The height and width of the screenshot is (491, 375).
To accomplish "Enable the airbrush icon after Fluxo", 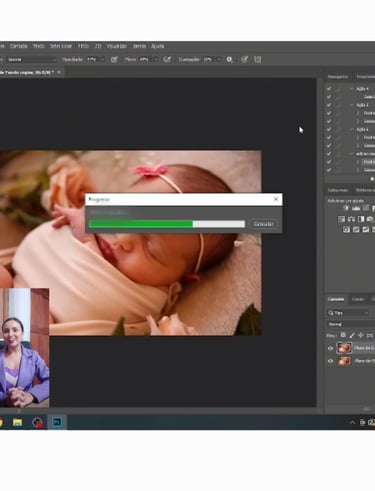I will coord(167,60).
